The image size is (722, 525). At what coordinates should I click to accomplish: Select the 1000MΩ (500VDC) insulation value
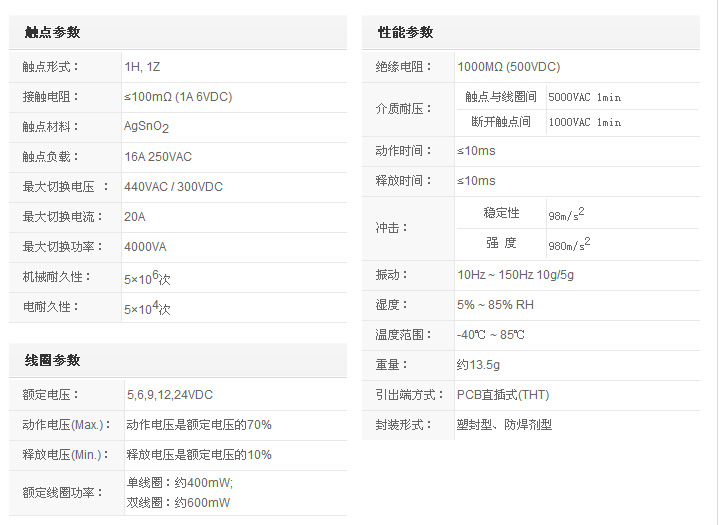coord(508,67)
